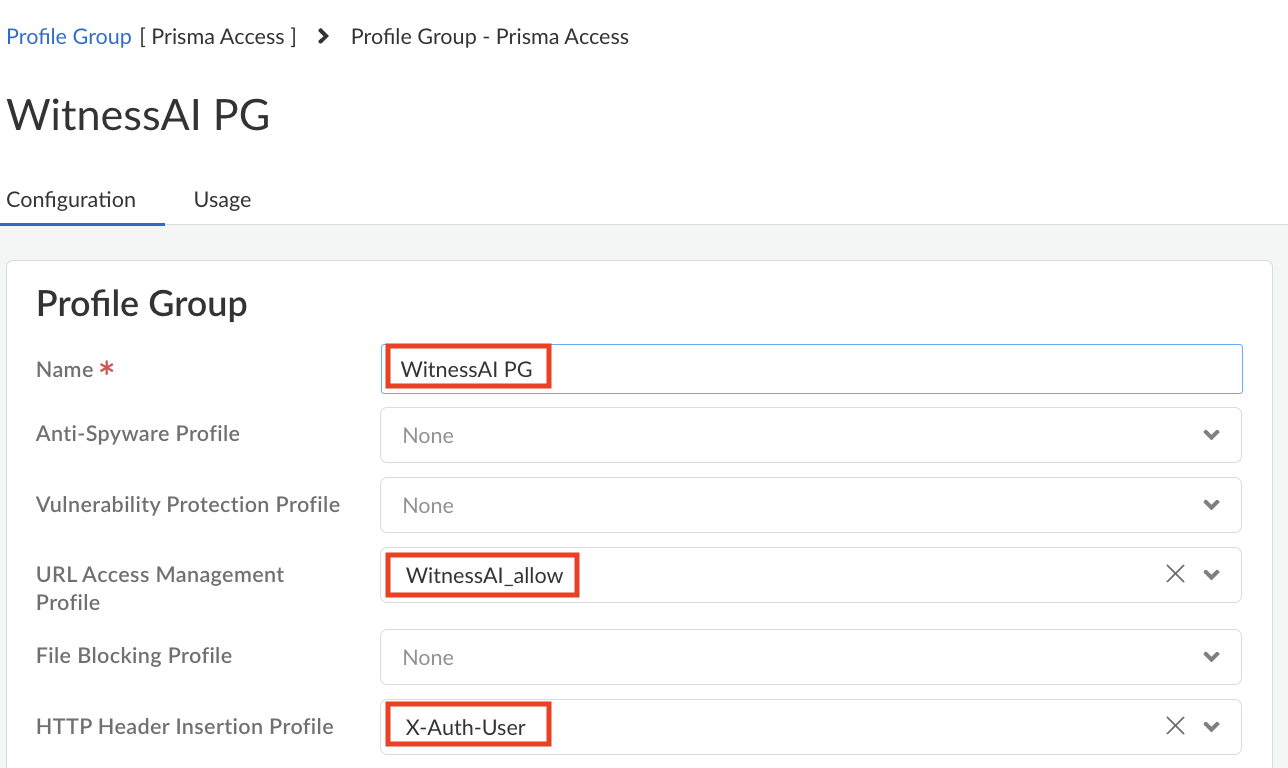Click the Vulnerability Protection Profile None field
1288x768 pixels.
coord(780,505)
